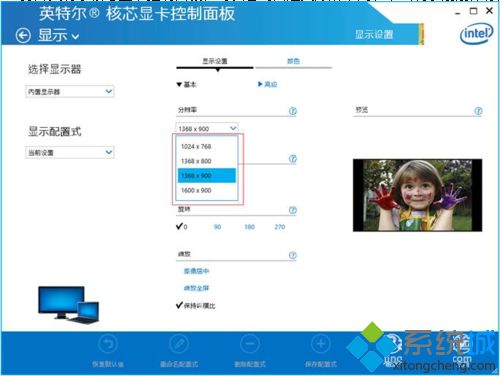500x376 pixels.
Task: Open help for 旋转 setting
Action: pyautogui.click(x=293, y=210)
